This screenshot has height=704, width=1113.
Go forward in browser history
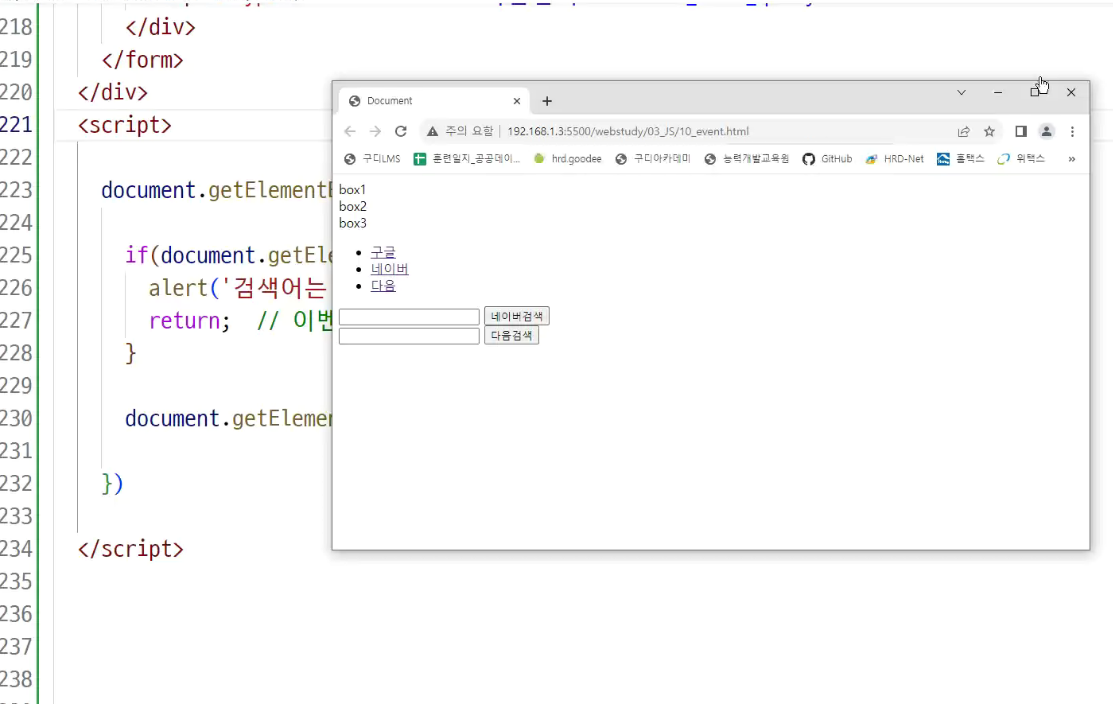(x=375, y=131)
